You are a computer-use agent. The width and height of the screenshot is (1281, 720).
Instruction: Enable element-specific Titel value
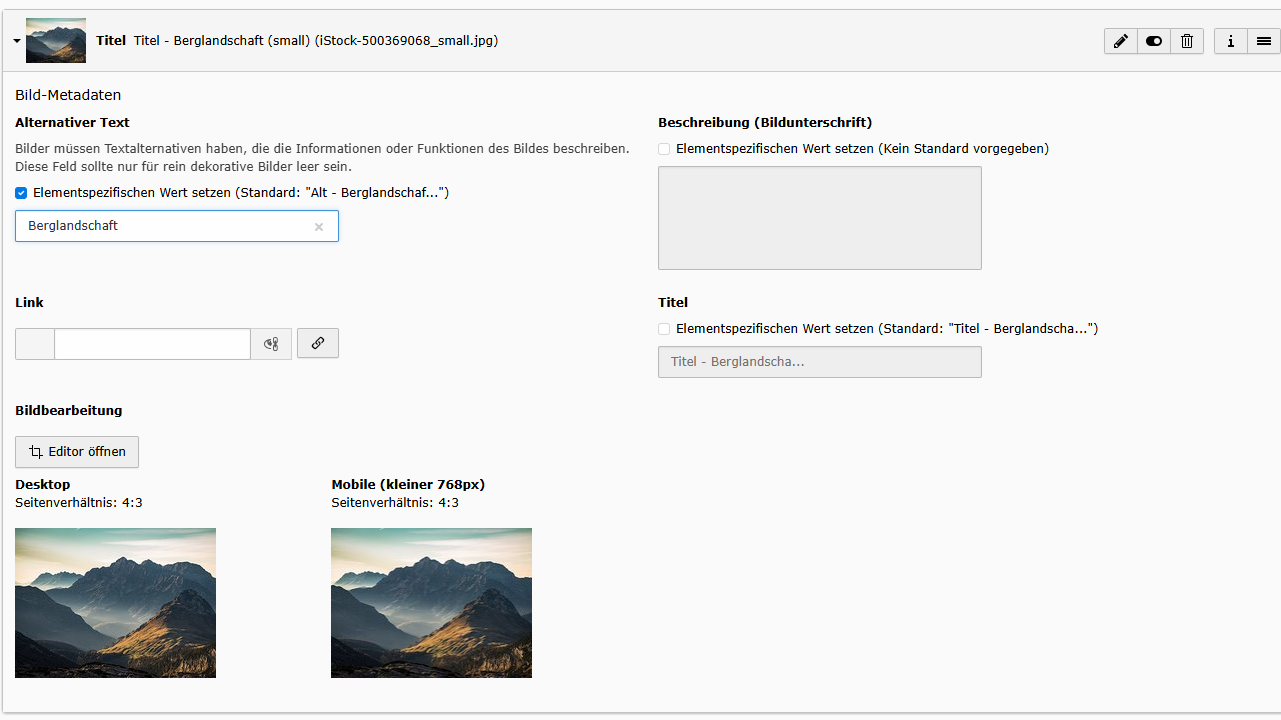pyautogui.click(x=663, y=329)
